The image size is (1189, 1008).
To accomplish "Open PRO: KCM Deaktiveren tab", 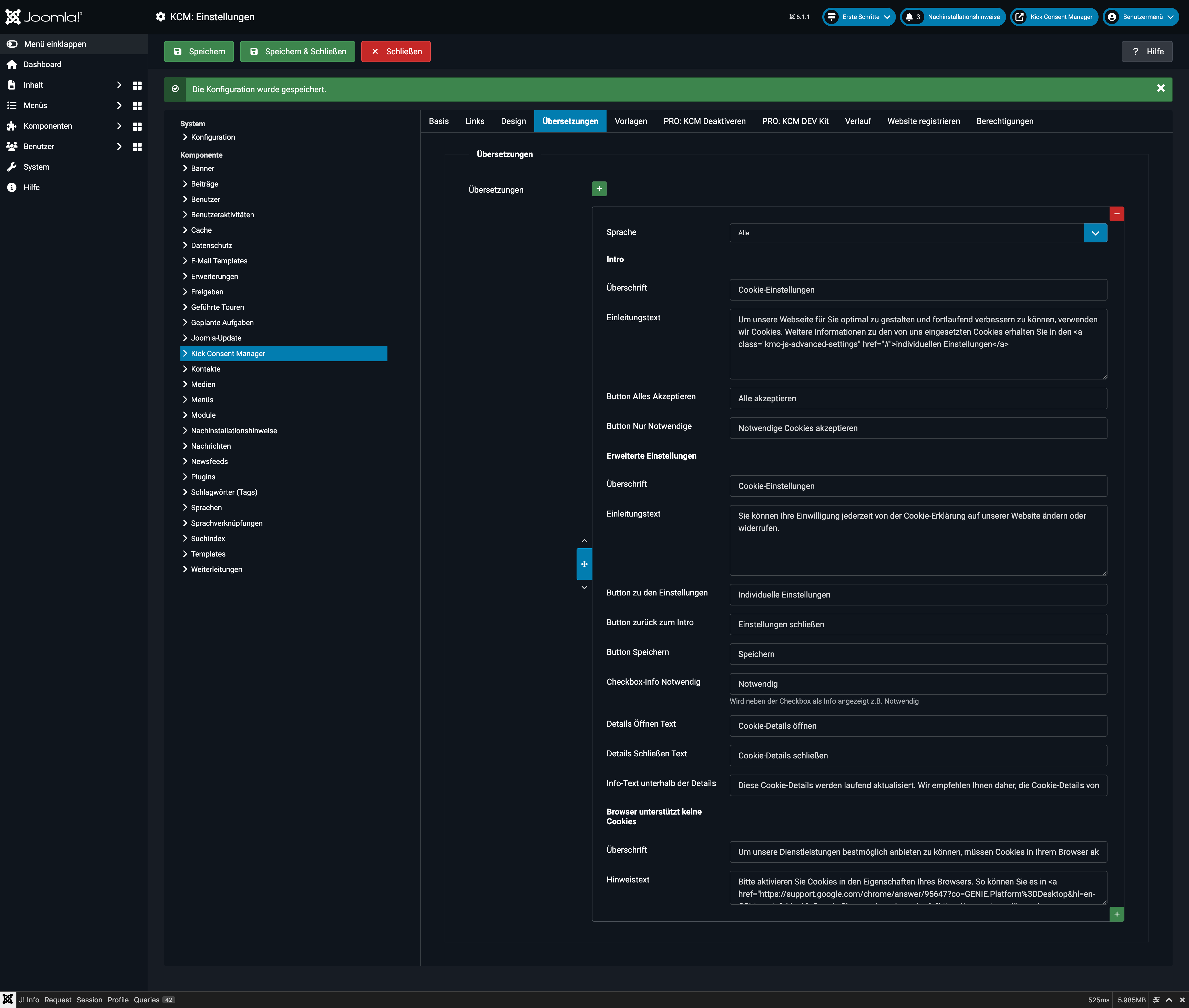I will [704, 121].
